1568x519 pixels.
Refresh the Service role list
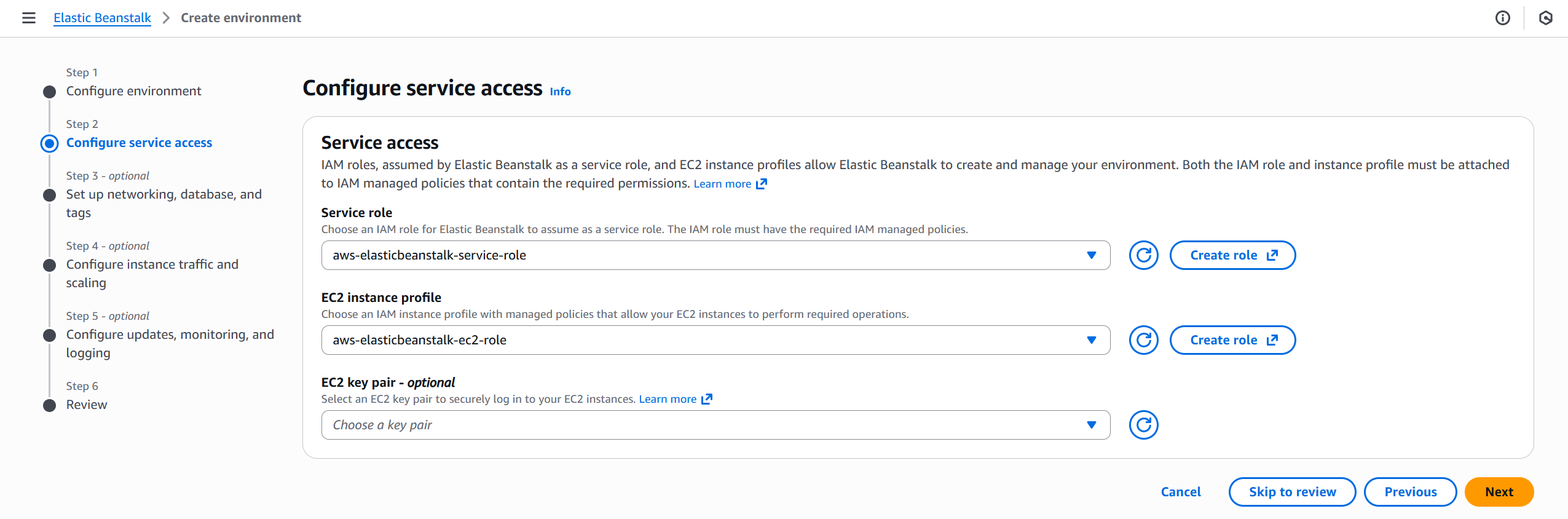[x=1143, y=255]
